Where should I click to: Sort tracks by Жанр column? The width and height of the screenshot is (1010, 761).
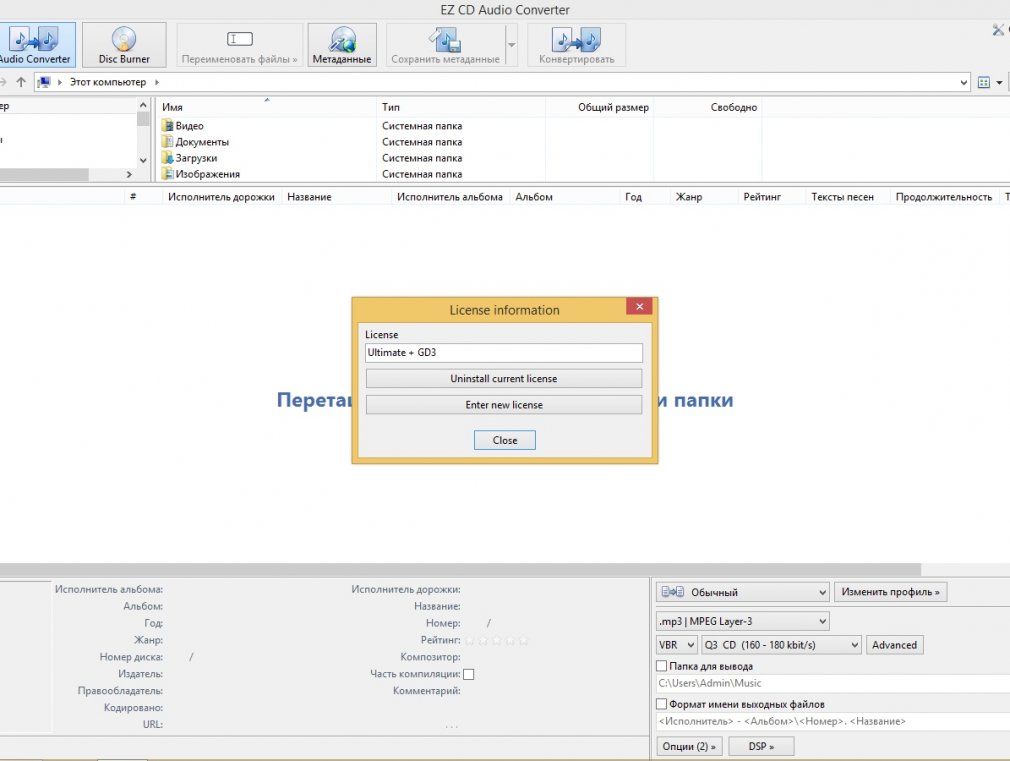pyautogui.click(x=703, y=197)
